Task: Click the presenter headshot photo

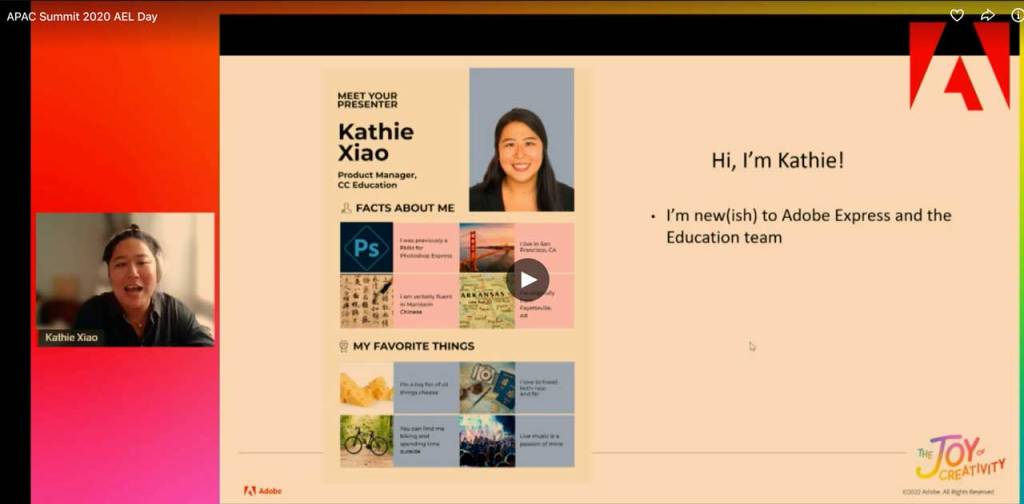Action: pyautogui.click(x=521, y=140)
